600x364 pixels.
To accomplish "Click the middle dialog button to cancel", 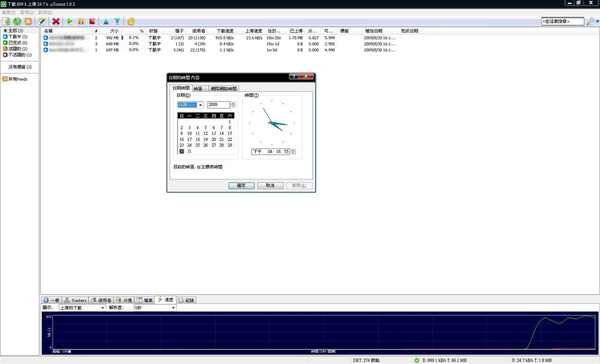I will point(270,185).
